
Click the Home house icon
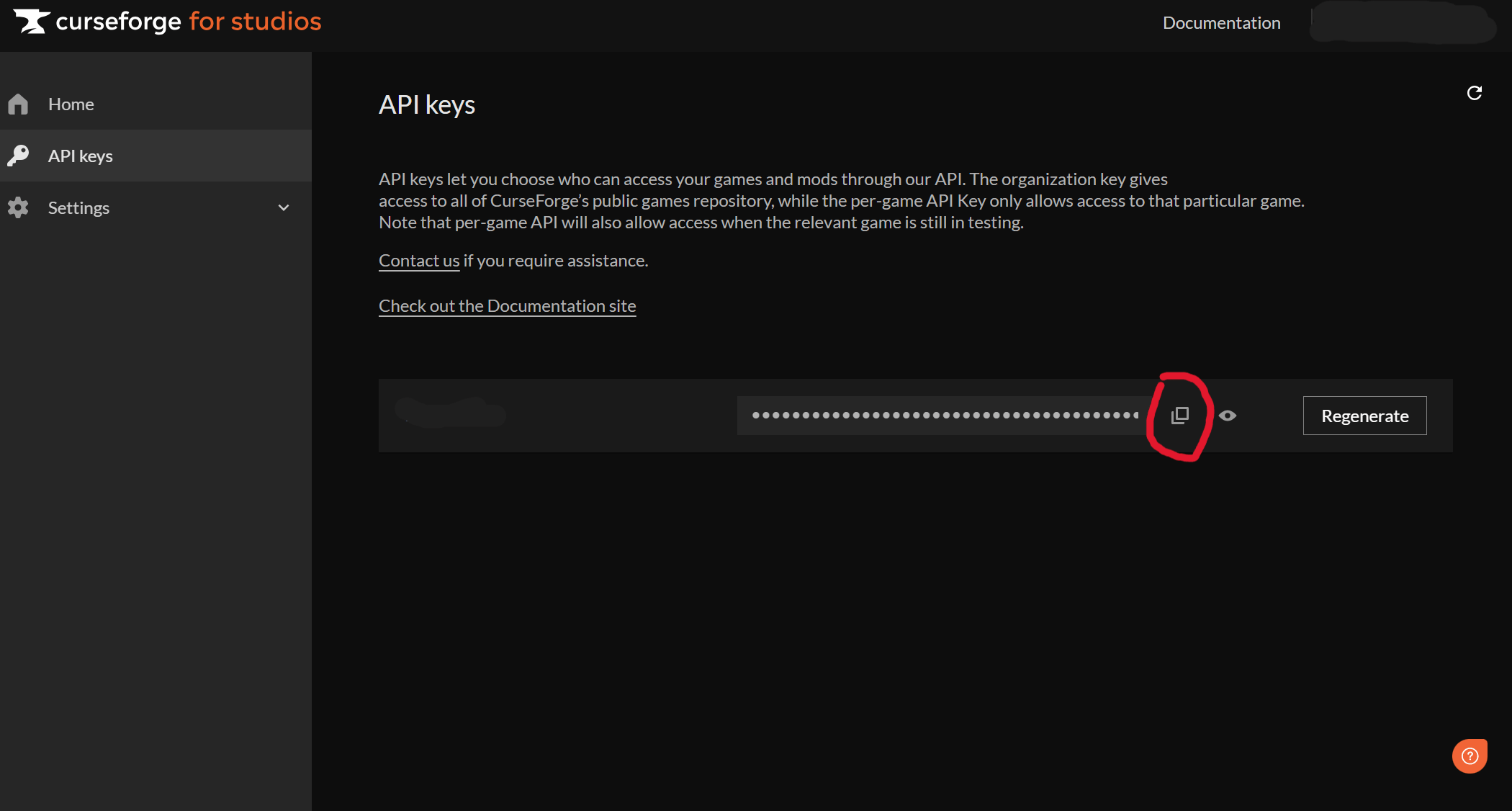pos(19,104)
